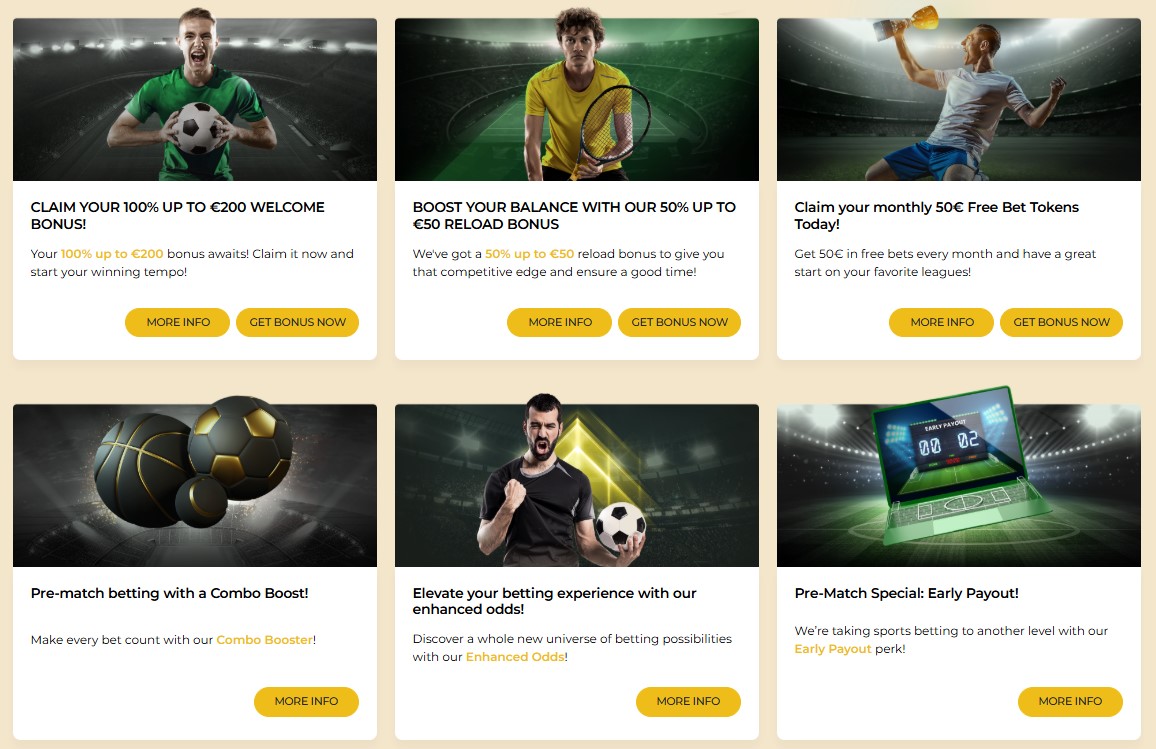Open MORE INFO for Free Bet Tokens

[941, 322]
